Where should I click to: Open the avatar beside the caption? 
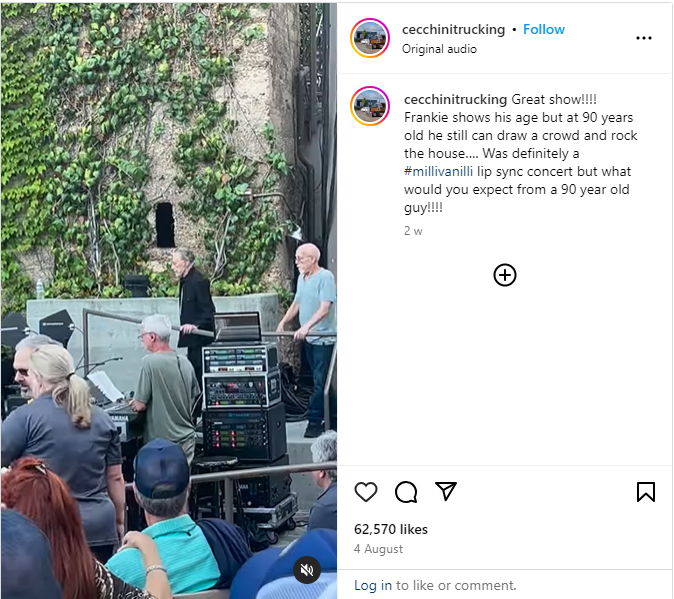click(x=370, y=106)
